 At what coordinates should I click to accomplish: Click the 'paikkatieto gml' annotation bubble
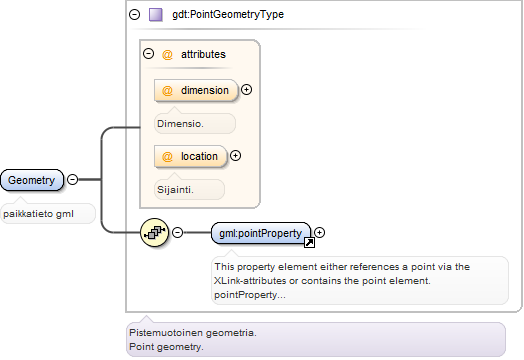click(48, 214)
